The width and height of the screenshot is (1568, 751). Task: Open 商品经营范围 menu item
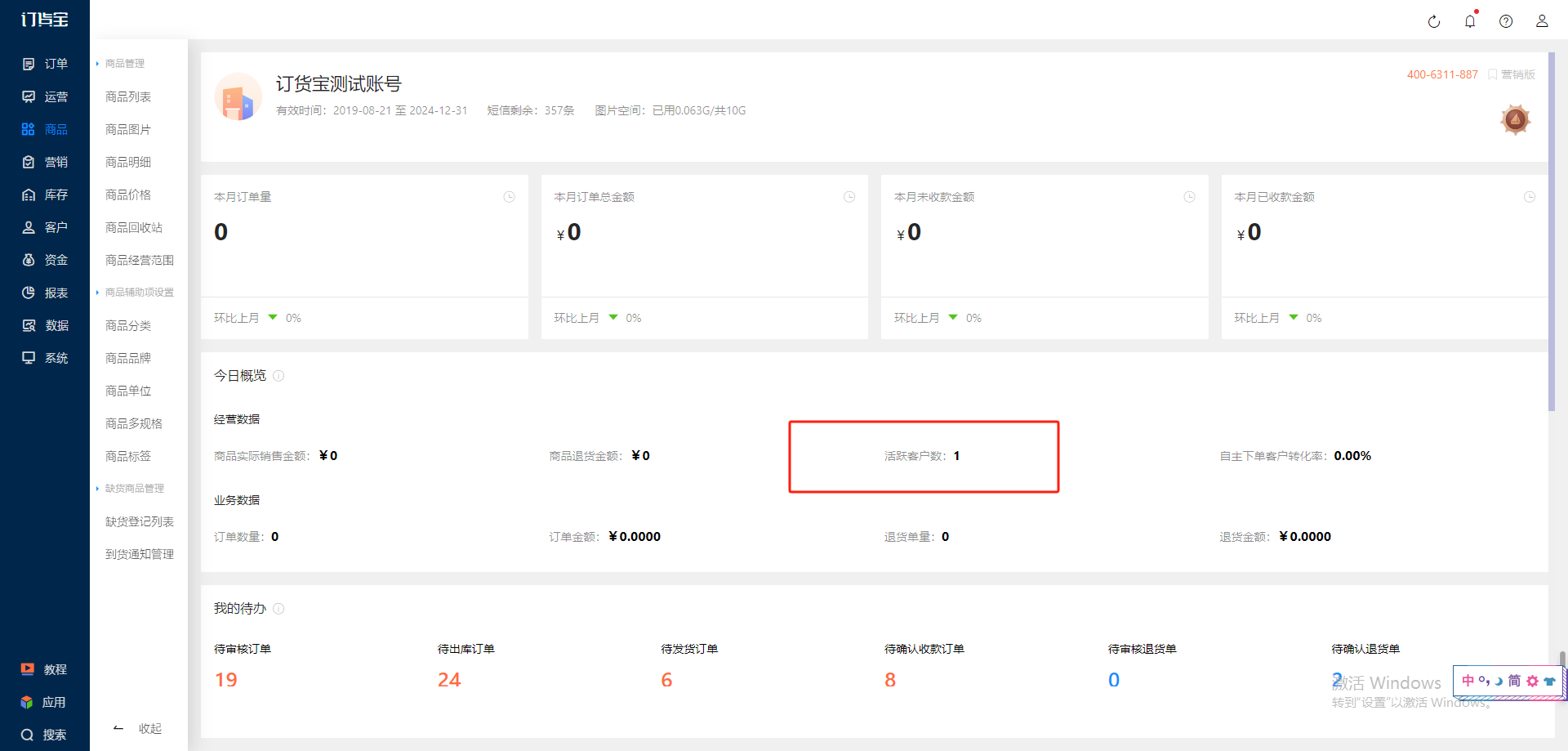(x=140, y=260)
